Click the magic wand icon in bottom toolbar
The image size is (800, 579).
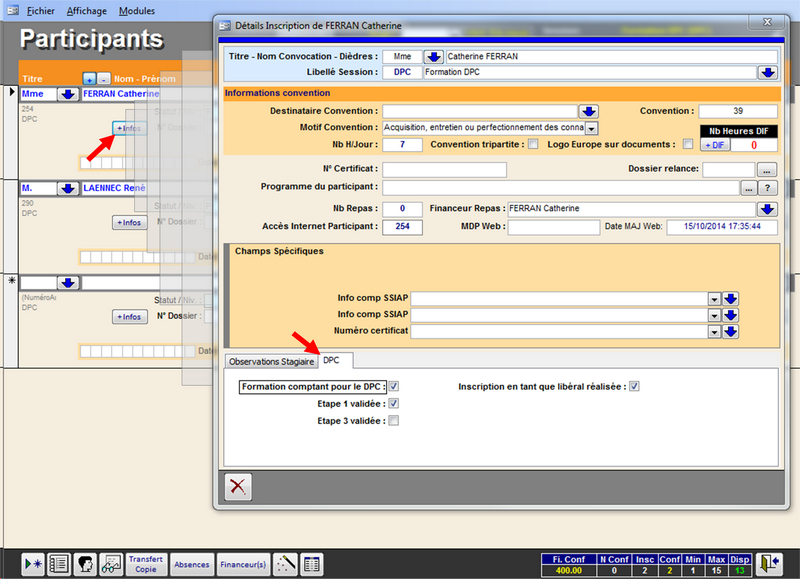286,563
